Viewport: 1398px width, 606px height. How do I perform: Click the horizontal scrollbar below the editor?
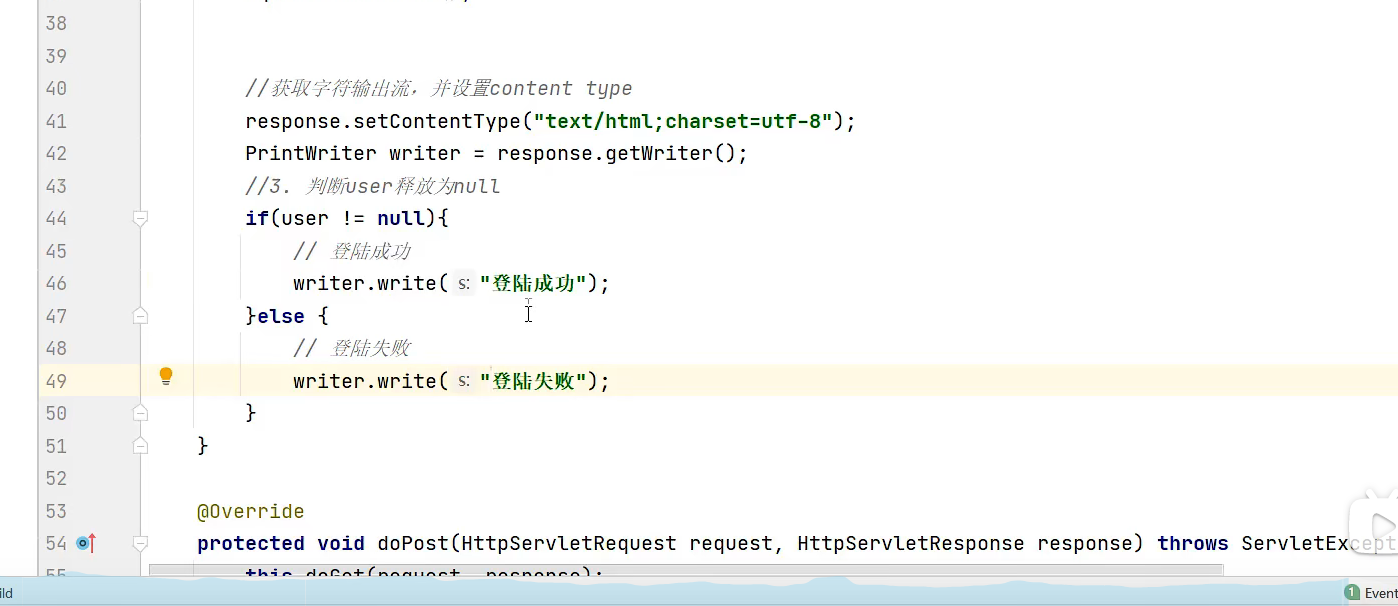[x=686, y=571]
